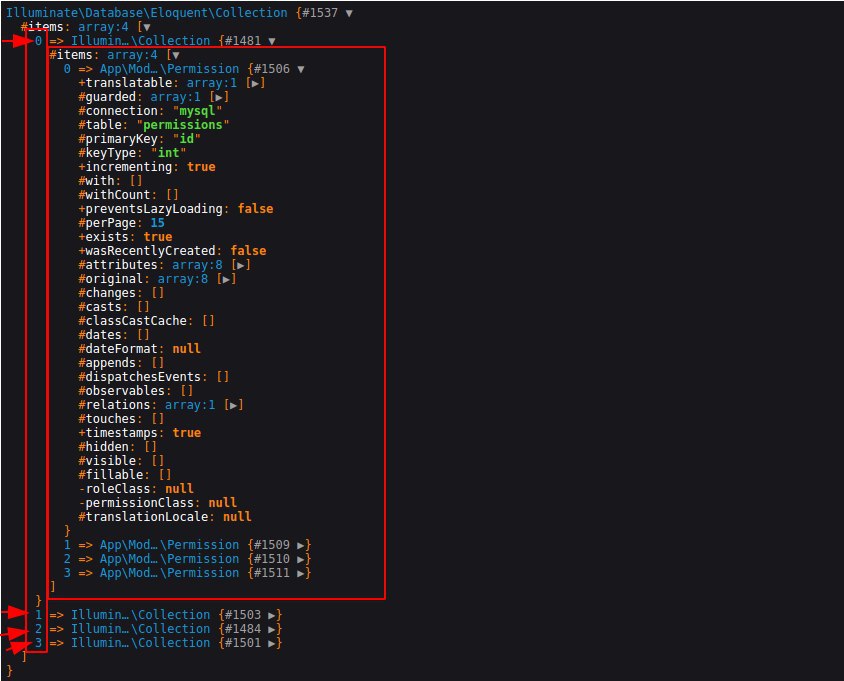
Task: Click the timestamps true value
Action: (187, 433)
